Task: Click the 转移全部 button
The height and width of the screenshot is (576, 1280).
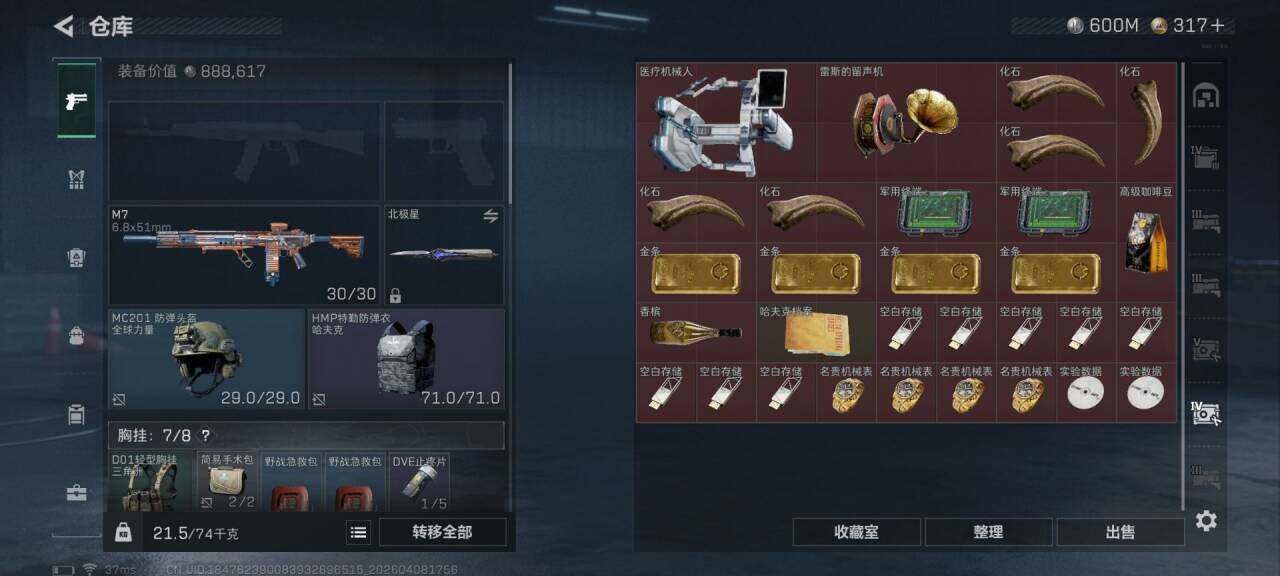Action: click(442, 532)
